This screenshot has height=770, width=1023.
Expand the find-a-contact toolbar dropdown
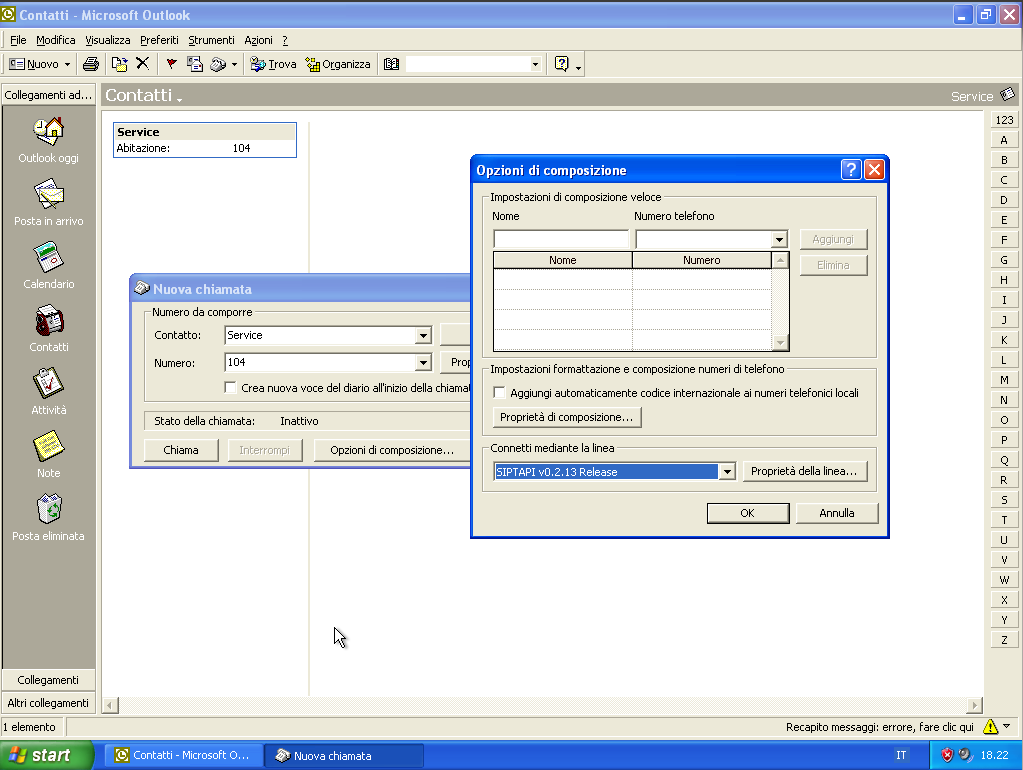(535, 64)
